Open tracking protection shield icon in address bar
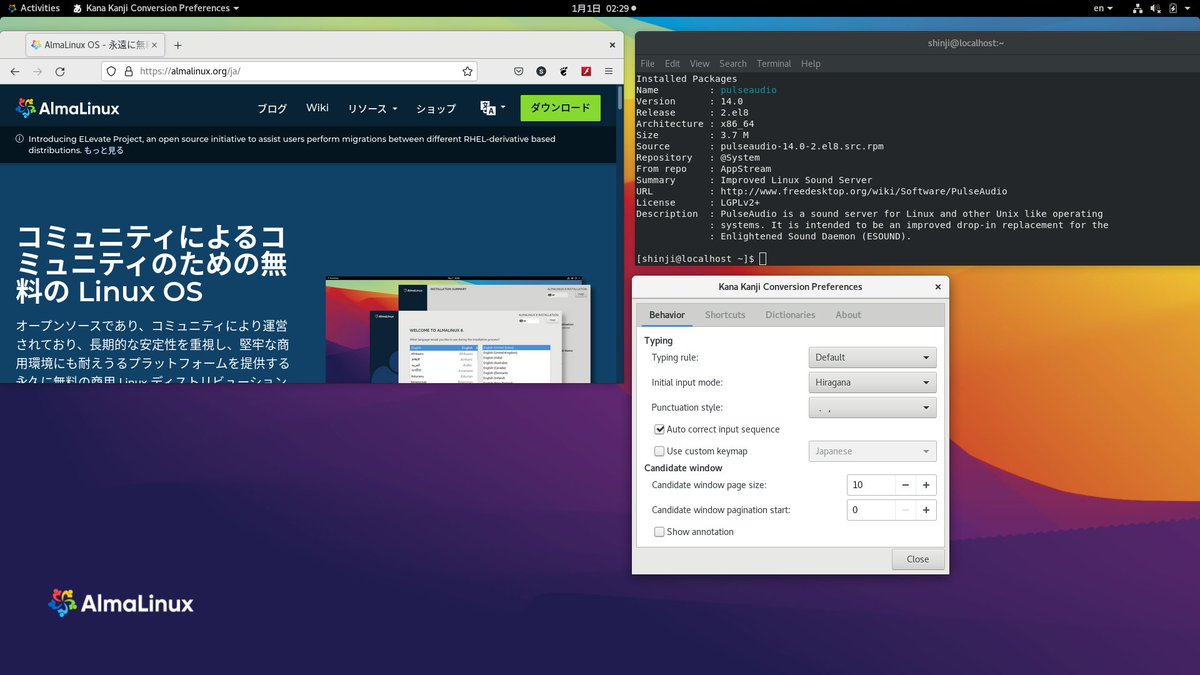The image size is (1200, 675). click(112, 72)
